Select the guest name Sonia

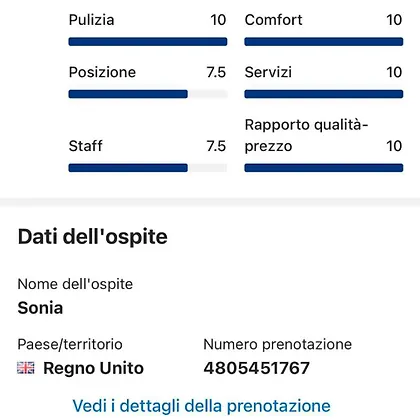coord(40,308)
